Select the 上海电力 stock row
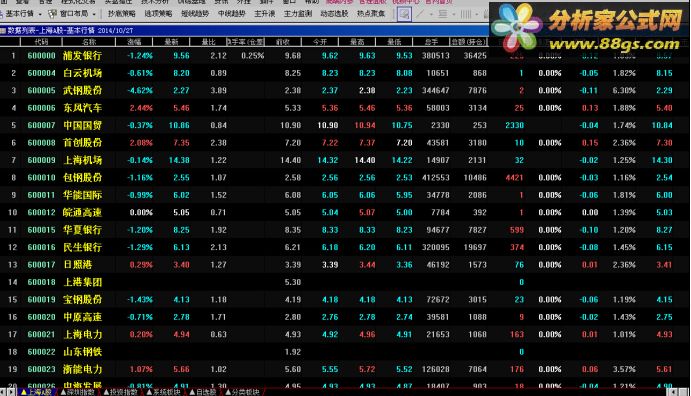 (346, 334)
